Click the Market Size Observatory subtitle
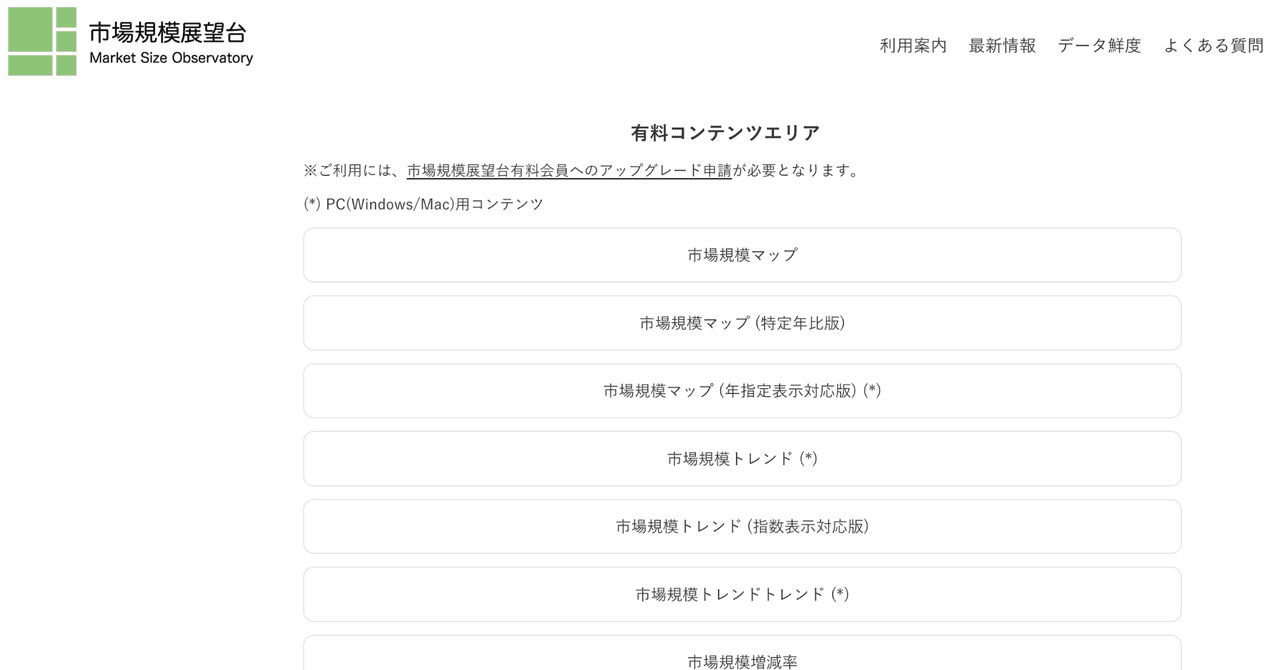This screenshot has width=1280, height=670. 170,58
